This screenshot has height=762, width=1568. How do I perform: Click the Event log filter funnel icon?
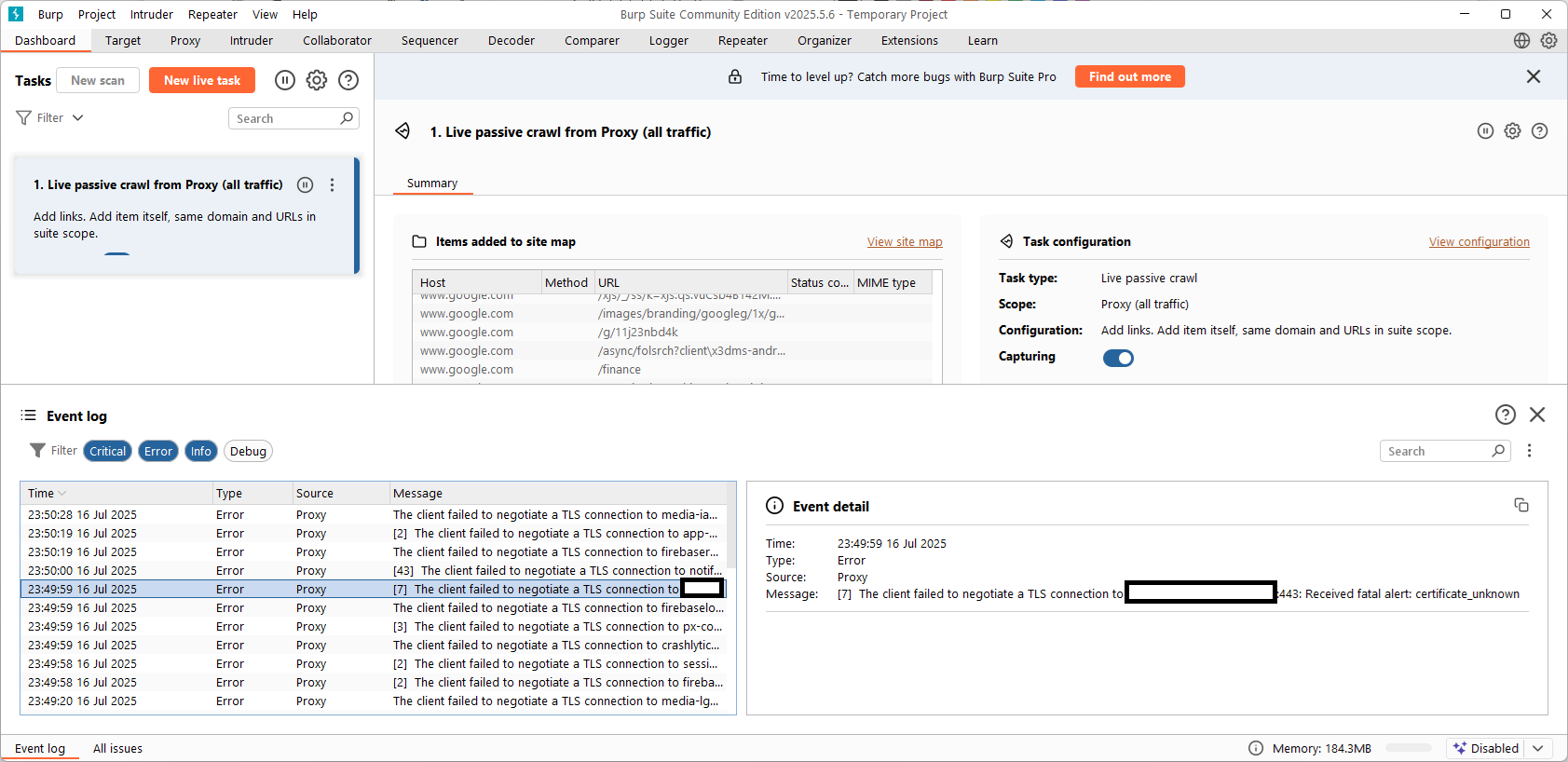(37, 451)
